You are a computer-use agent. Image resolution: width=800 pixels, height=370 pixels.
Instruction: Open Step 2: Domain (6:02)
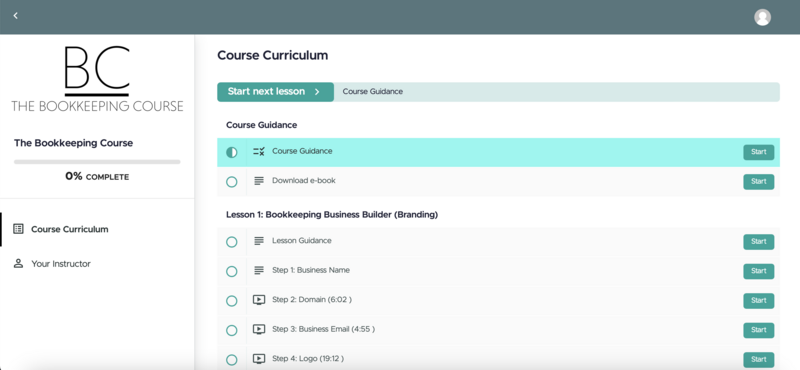click(498, 301)
